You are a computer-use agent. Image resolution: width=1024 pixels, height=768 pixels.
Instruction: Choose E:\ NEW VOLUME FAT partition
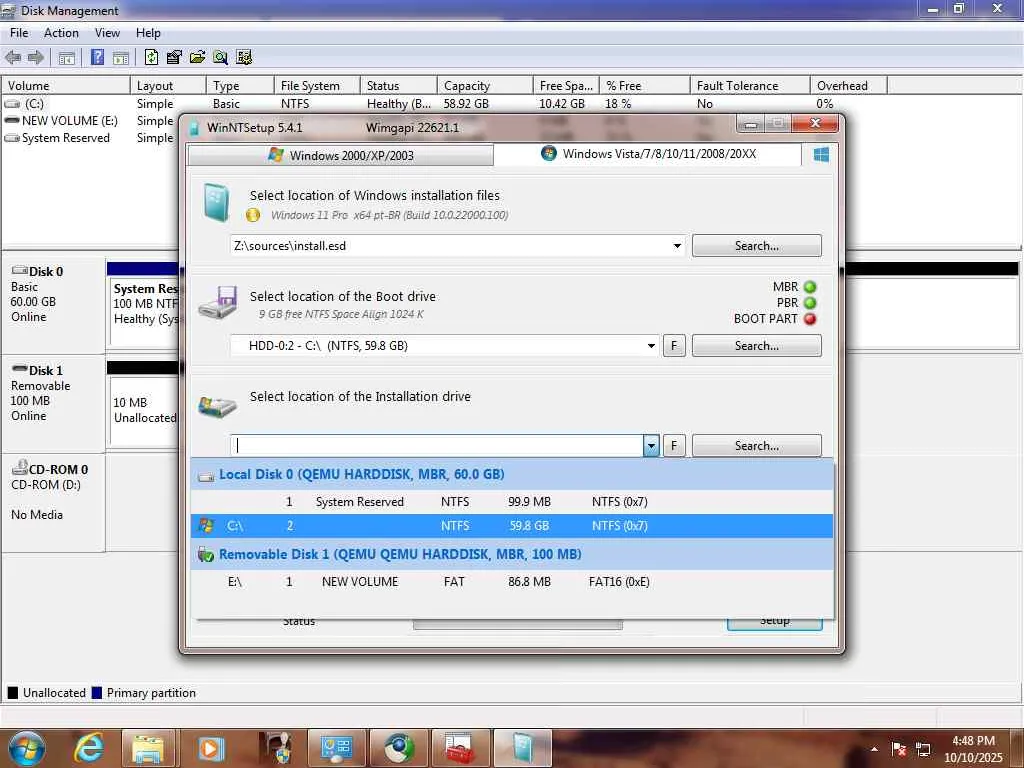click(x=512, y=582)
